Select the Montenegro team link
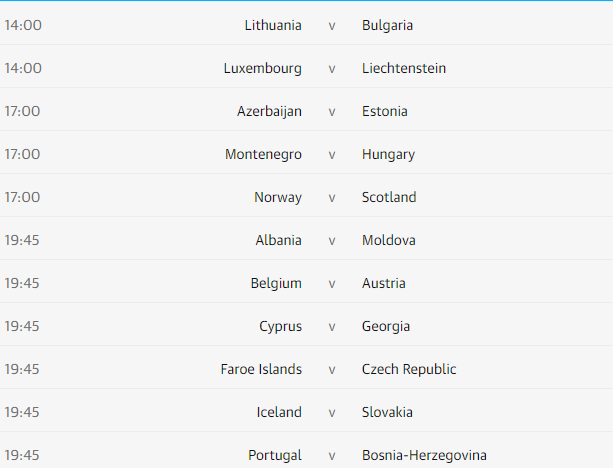 (x=264, y=154)
